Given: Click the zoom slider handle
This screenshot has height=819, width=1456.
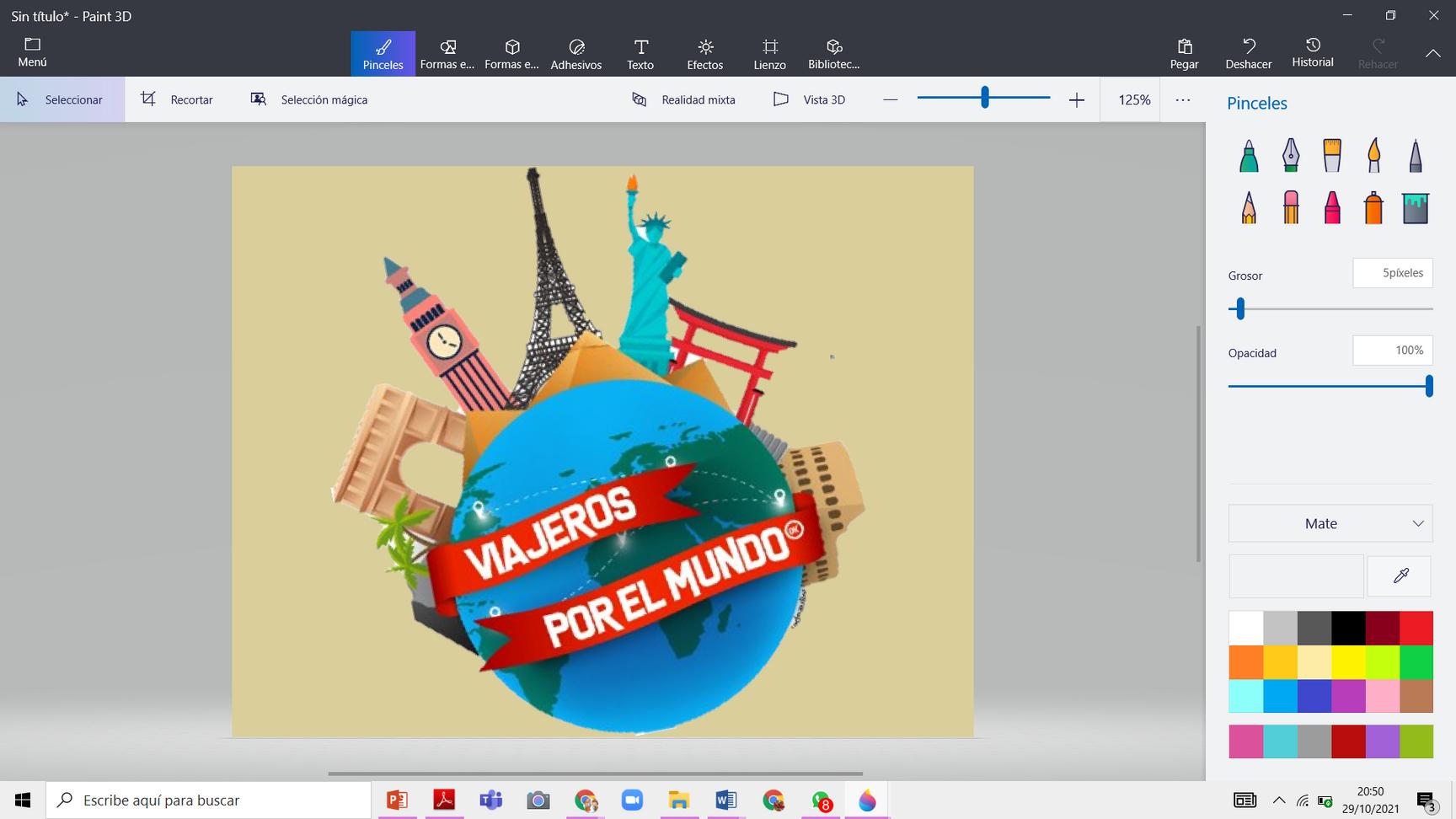Looking at the screenshot, I should (984, 98).
